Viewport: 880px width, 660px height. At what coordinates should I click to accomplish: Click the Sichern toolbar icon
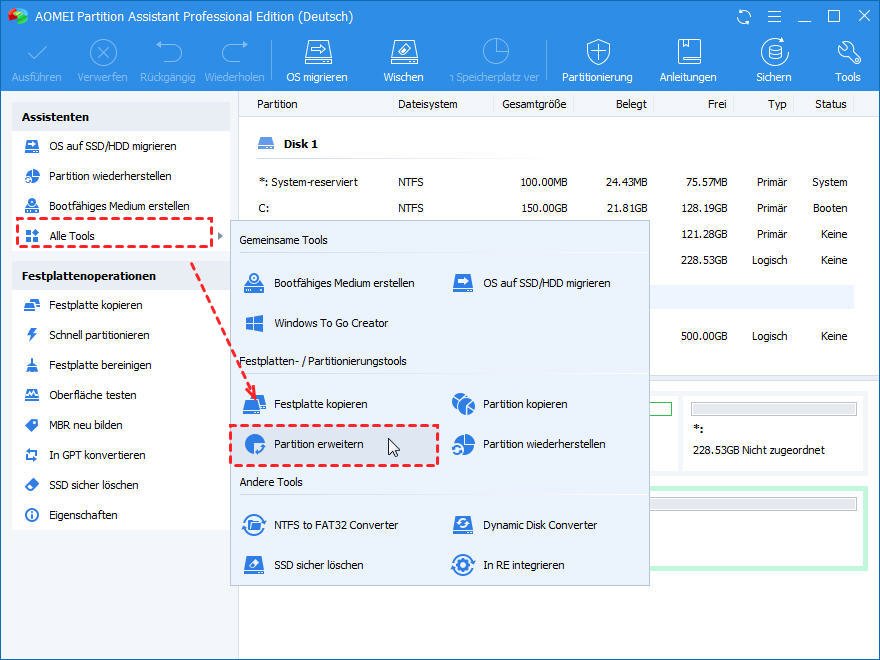point(774,61)
